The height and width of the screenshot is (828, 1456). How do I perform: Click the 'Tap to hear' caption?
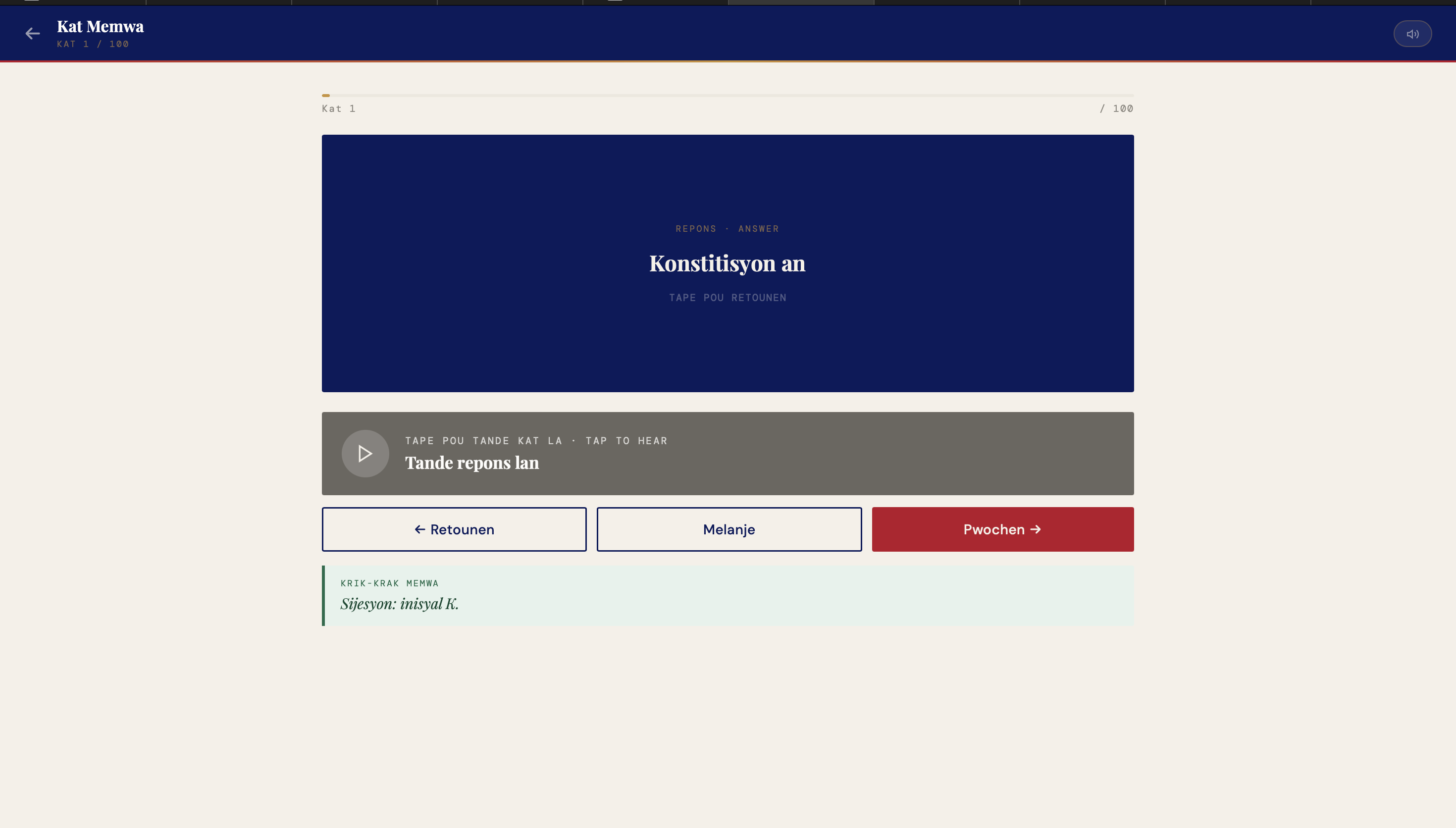(626, 441)
